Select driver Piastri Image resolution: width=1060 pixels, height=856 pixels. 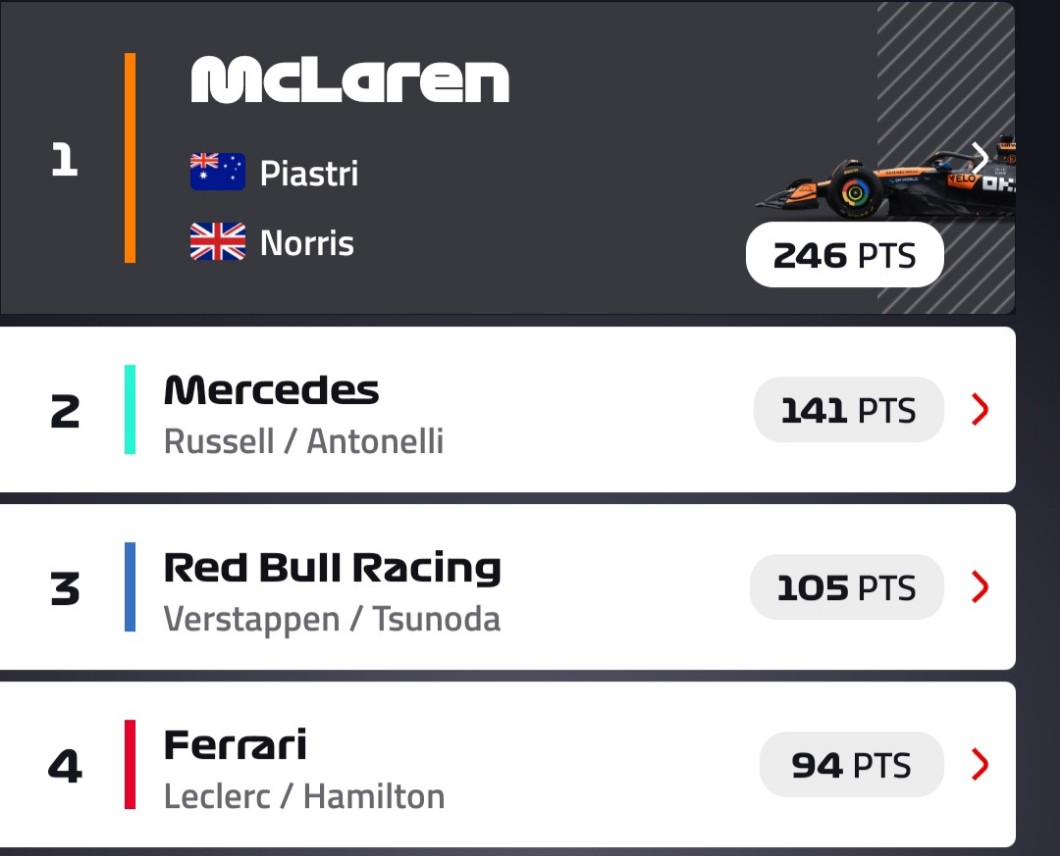click(308, 173)
